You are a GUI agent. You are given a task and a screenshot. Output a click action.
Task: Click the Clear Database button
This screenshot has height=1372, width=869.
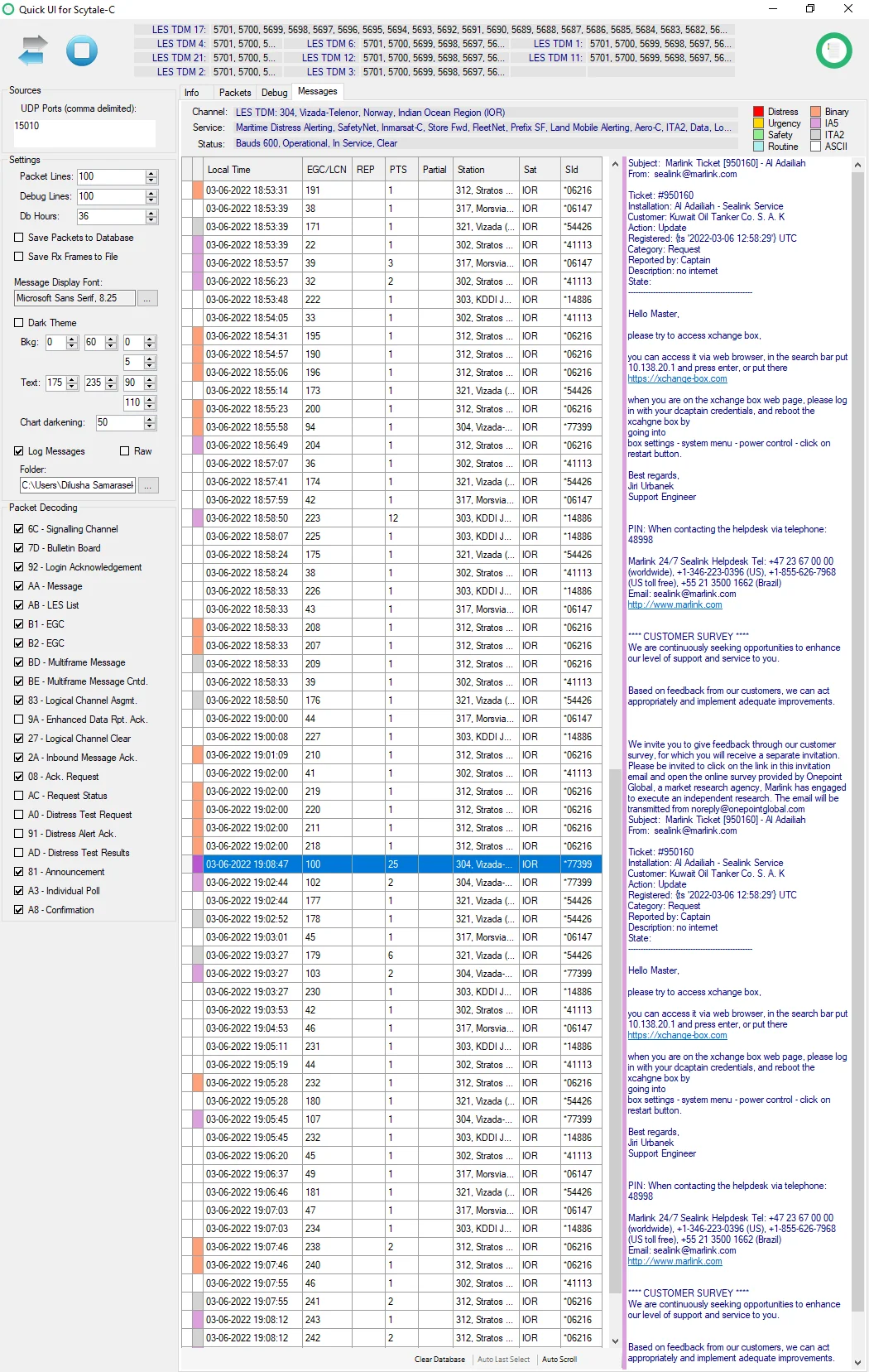439,1360
